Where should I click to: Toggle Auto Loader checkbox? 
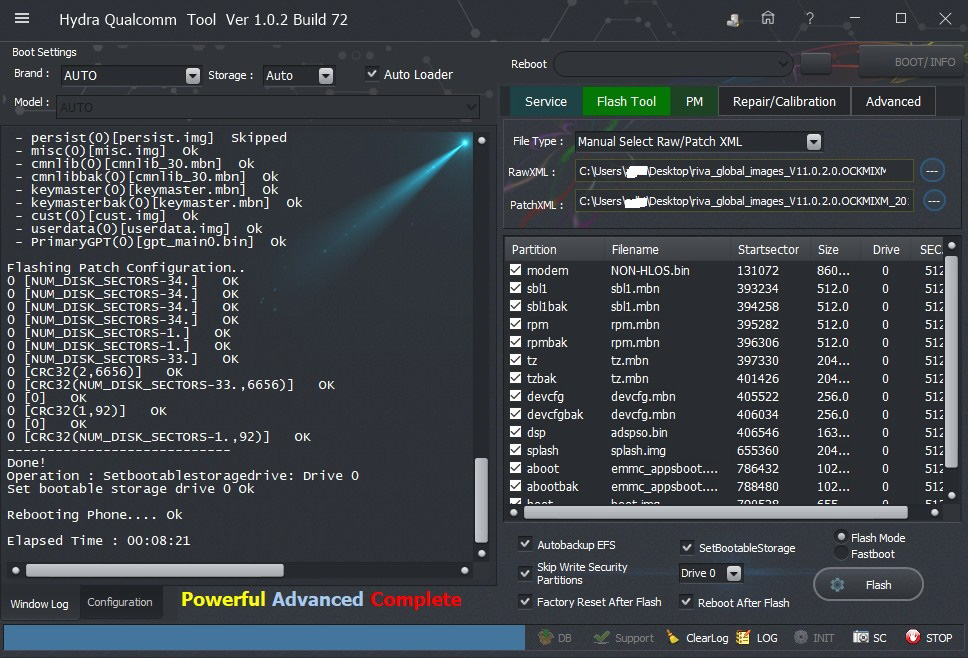click(372, 73)
